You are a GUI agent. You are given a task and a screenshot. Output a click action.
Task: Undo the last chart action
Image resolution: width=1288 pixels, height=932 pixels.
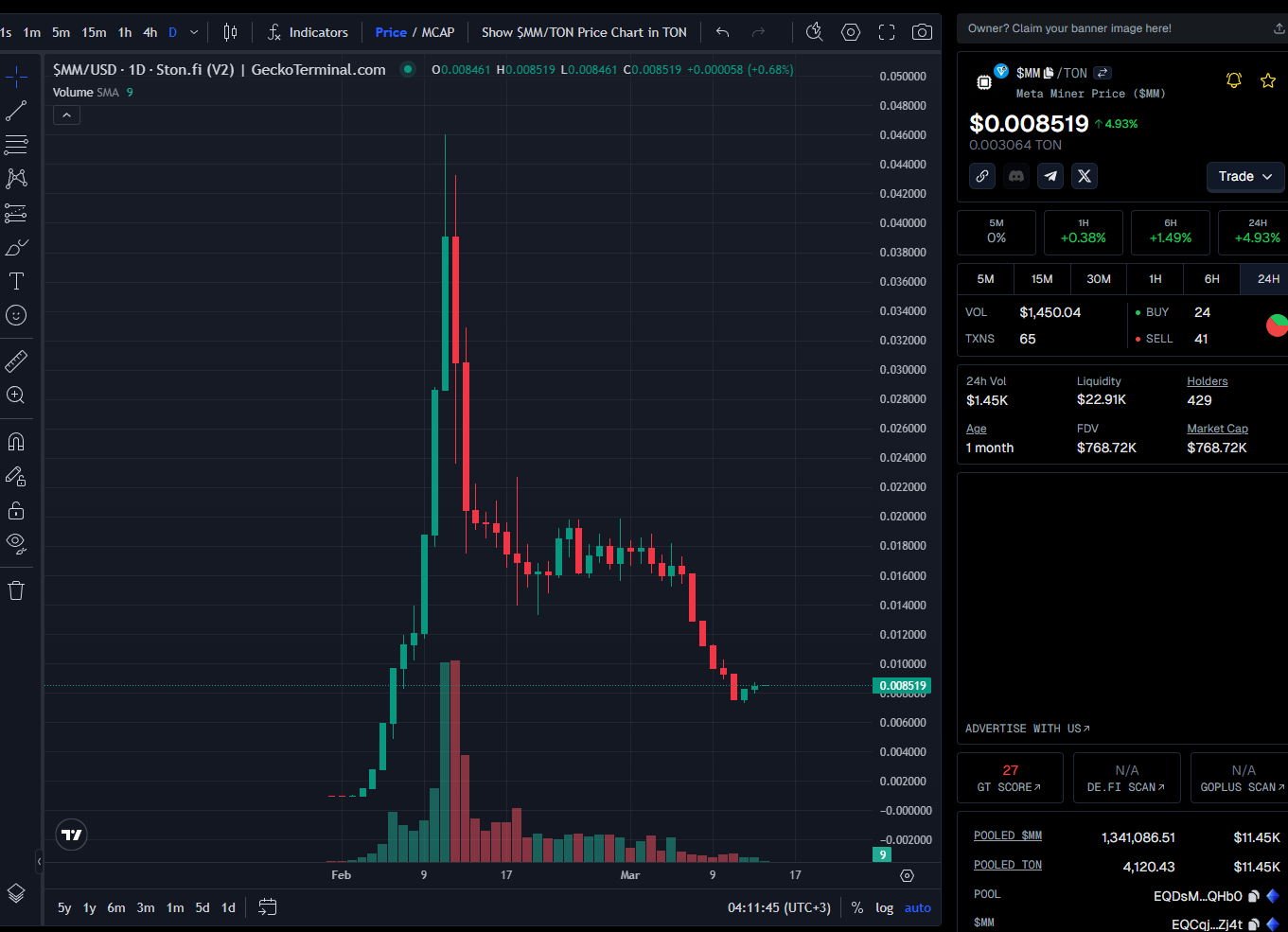723,32
